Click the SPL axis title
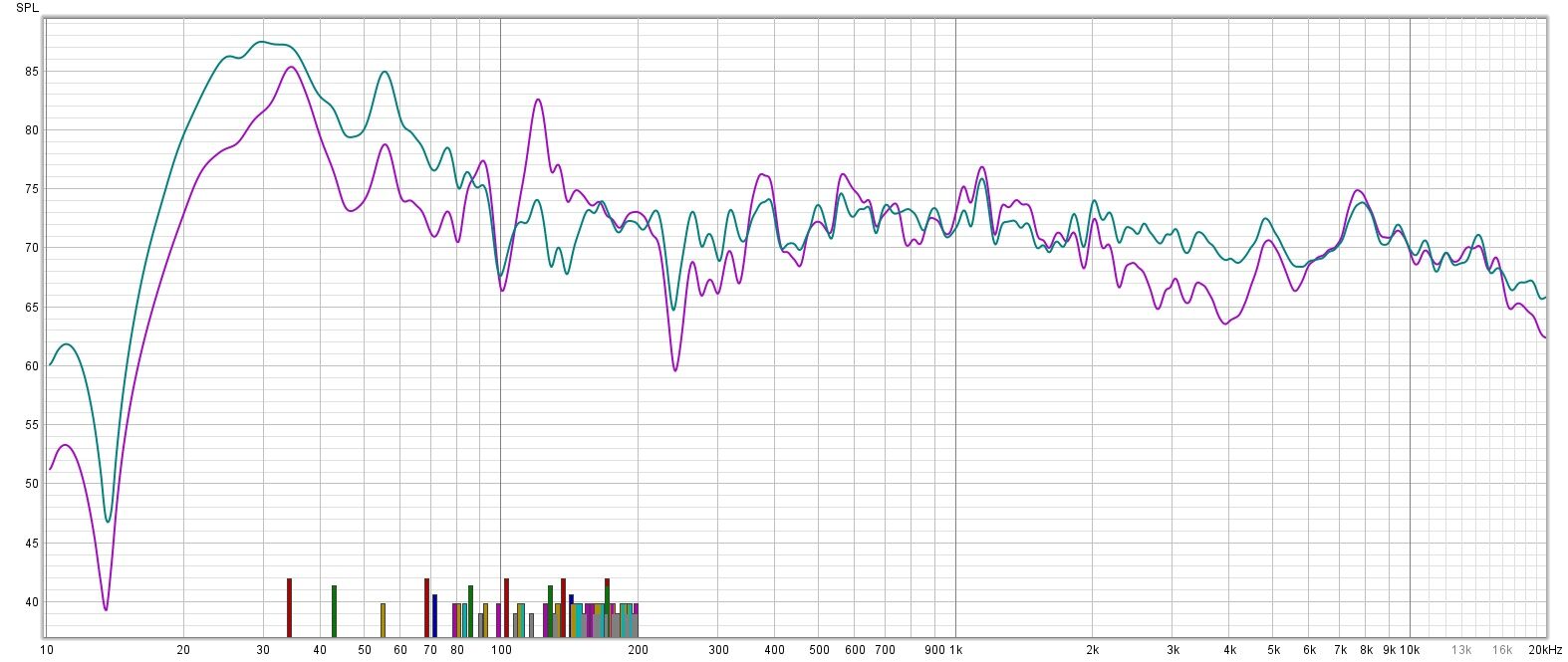 28,7
